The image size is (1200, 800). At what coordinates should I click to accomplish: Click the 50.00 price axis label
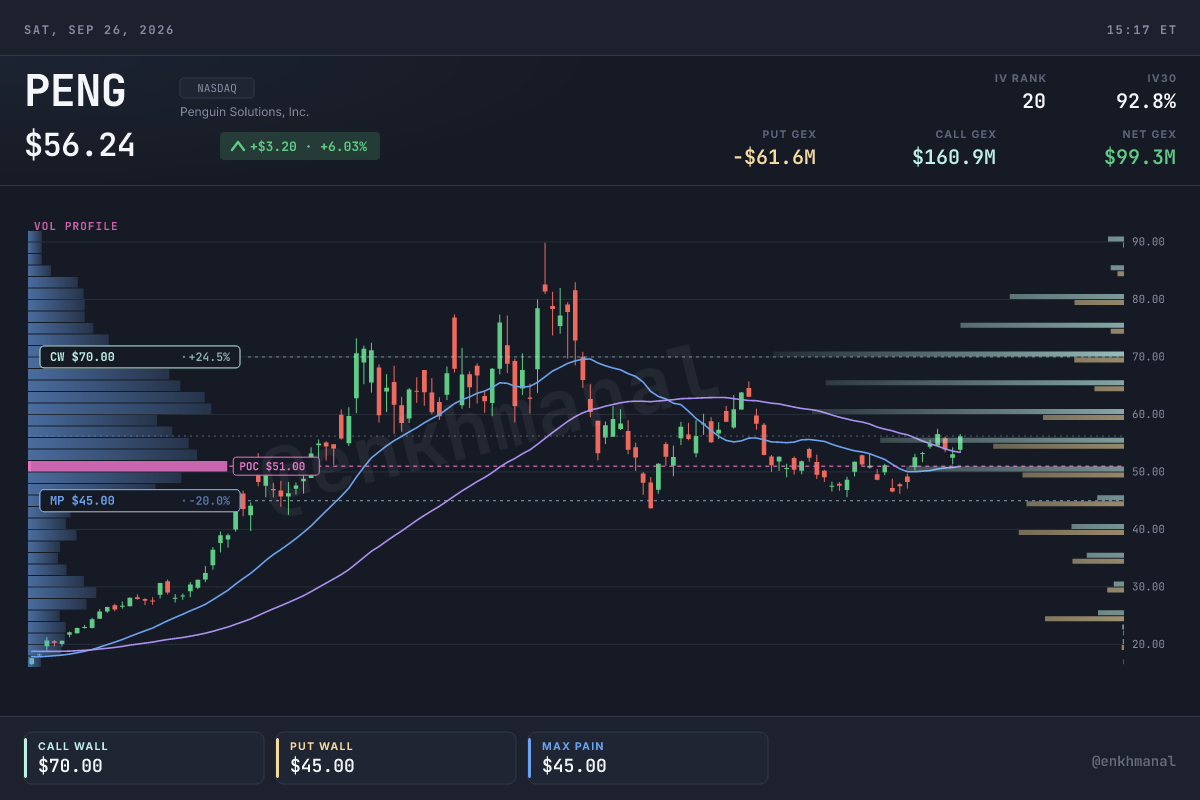pos(1149,472)
